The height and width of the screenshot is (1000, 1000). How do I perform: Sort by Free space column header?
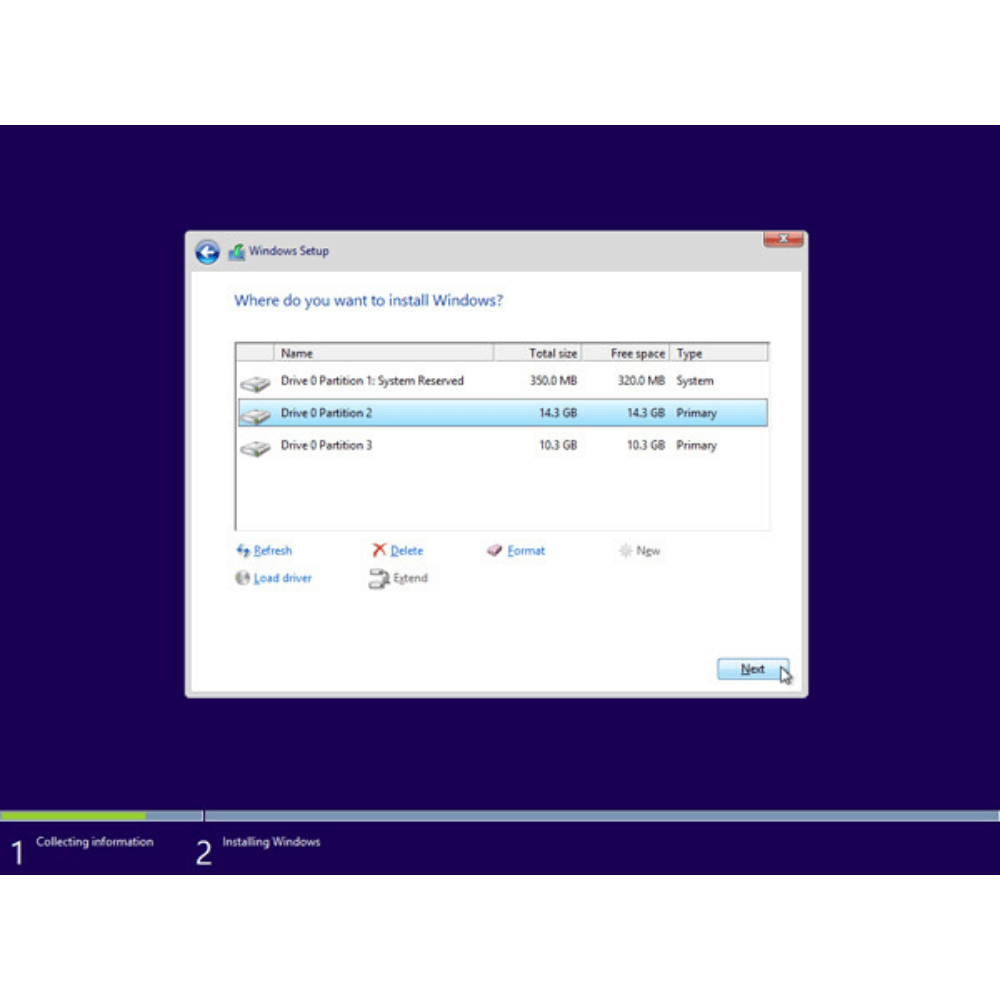click(x=626, y=353)
